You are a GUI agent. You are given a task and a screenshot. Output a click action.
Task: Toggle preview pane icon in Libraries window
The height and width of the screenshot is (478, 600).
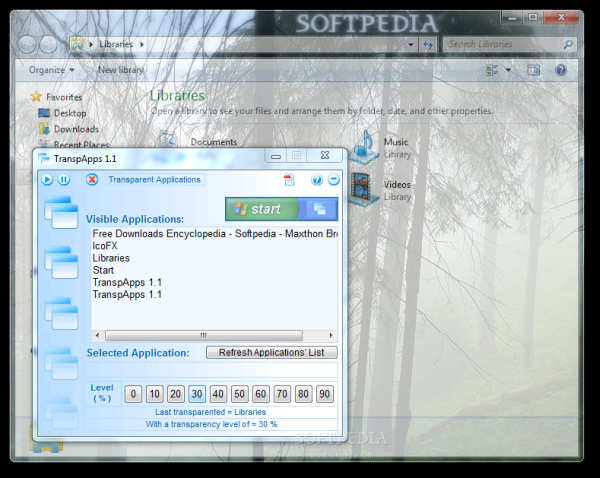[x=533, y=70]
